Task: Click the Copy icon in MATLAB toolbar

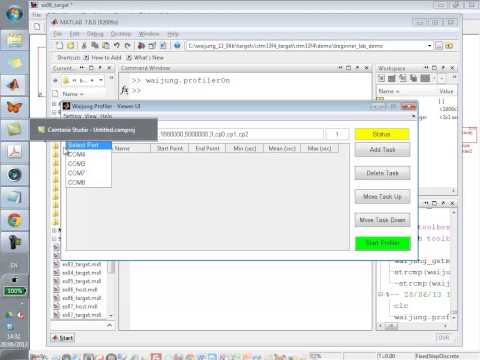Action: (x=95, y=45)
